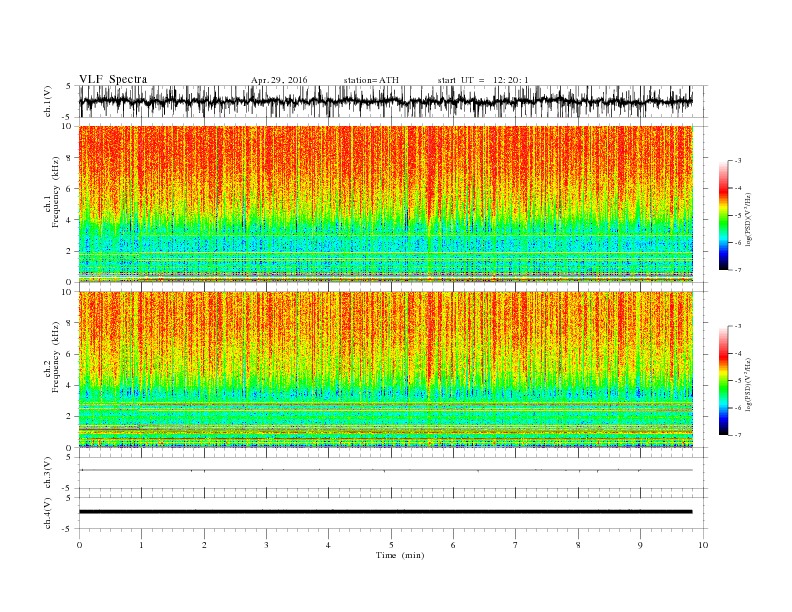Click the "3" minute tick label
This screenshot has height=612, width=792.
pyautogui.click(x=266, y=545)
